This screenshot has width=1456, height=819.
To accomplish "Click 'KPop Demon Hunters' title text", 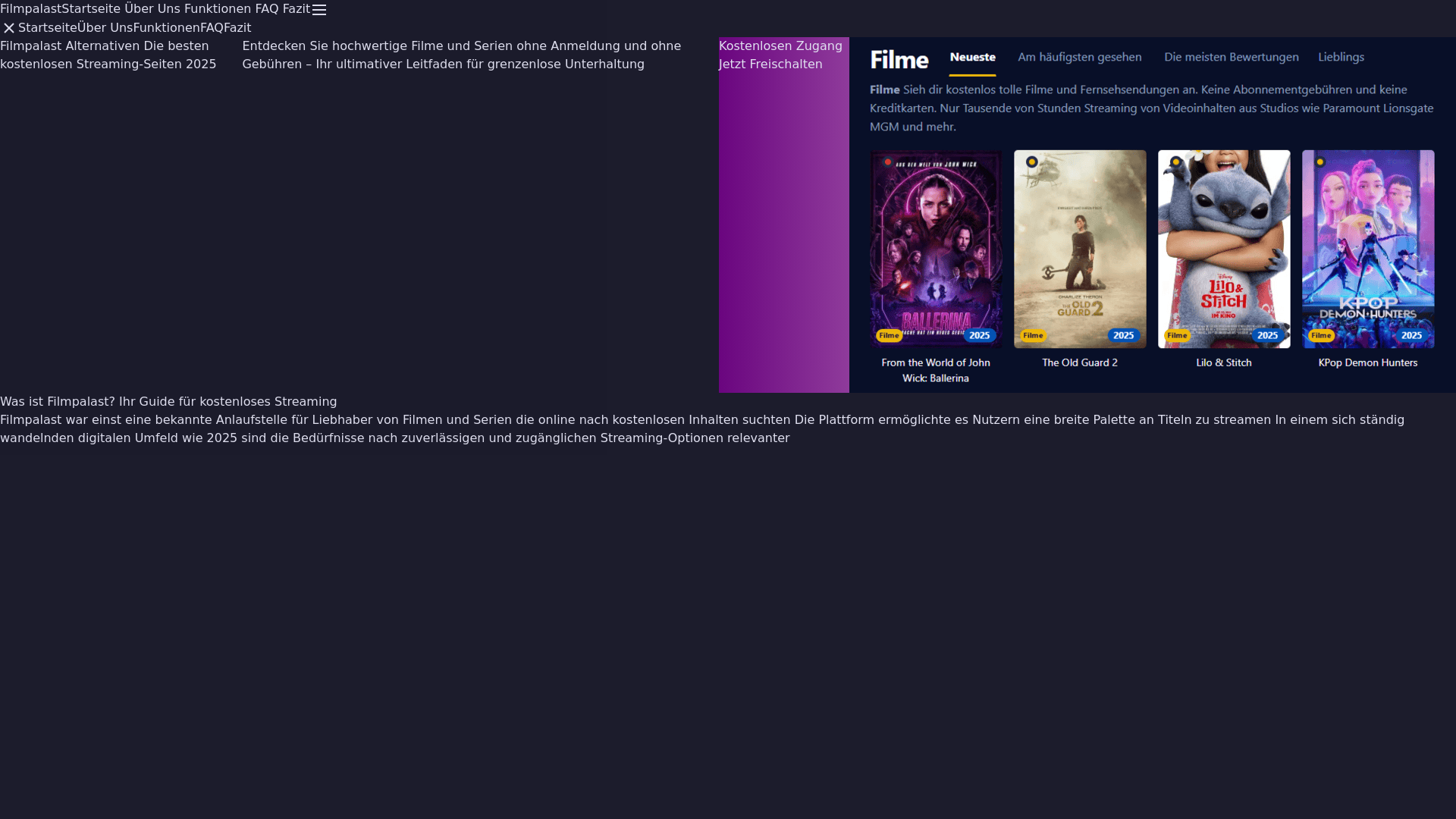I will 1368,363.
